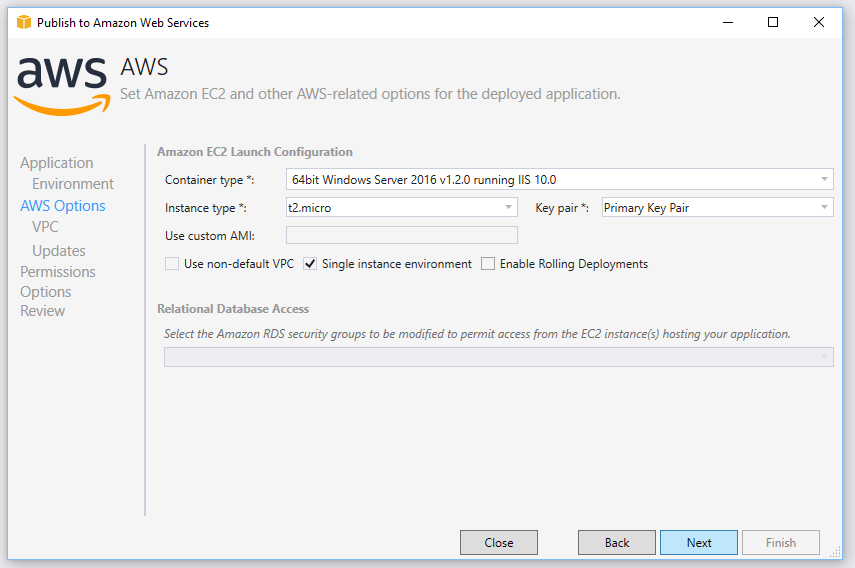Open the Key pair dropdown
The width and height of the screenshot is (855, 568).
[718, 207]
